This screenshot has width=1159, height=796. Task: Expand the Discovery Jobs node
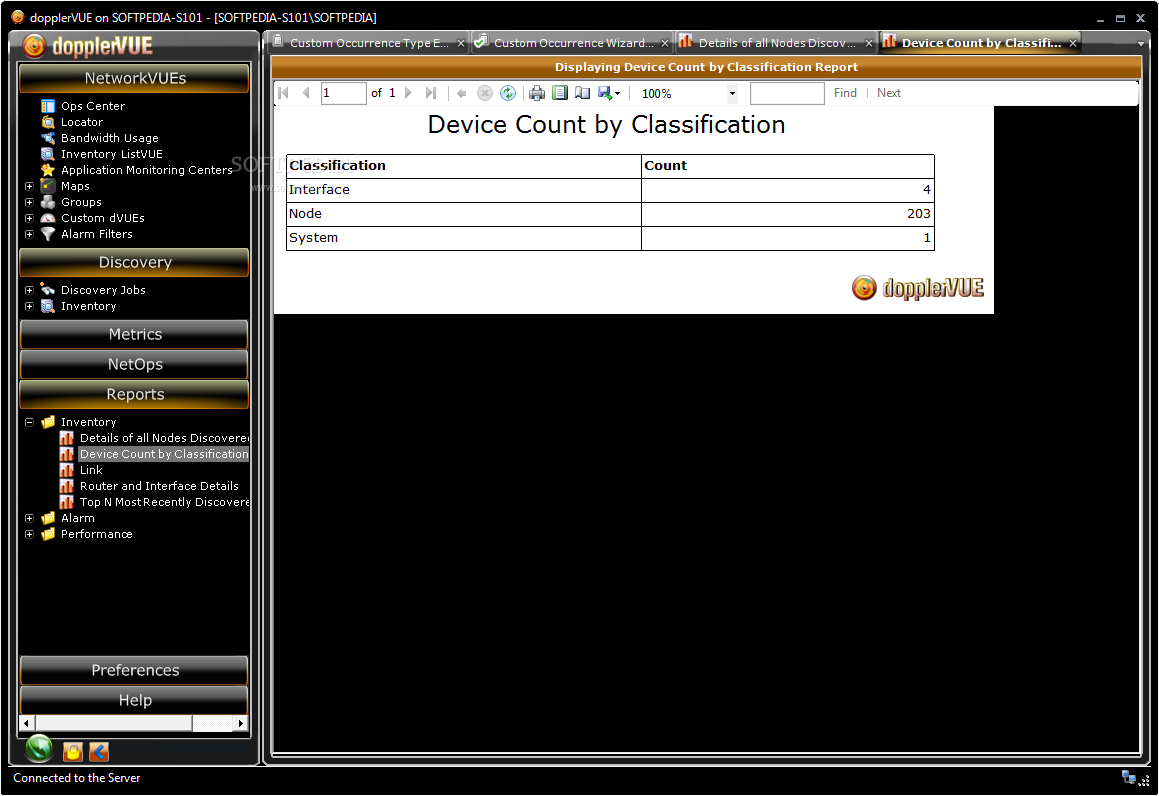[29, 290]
